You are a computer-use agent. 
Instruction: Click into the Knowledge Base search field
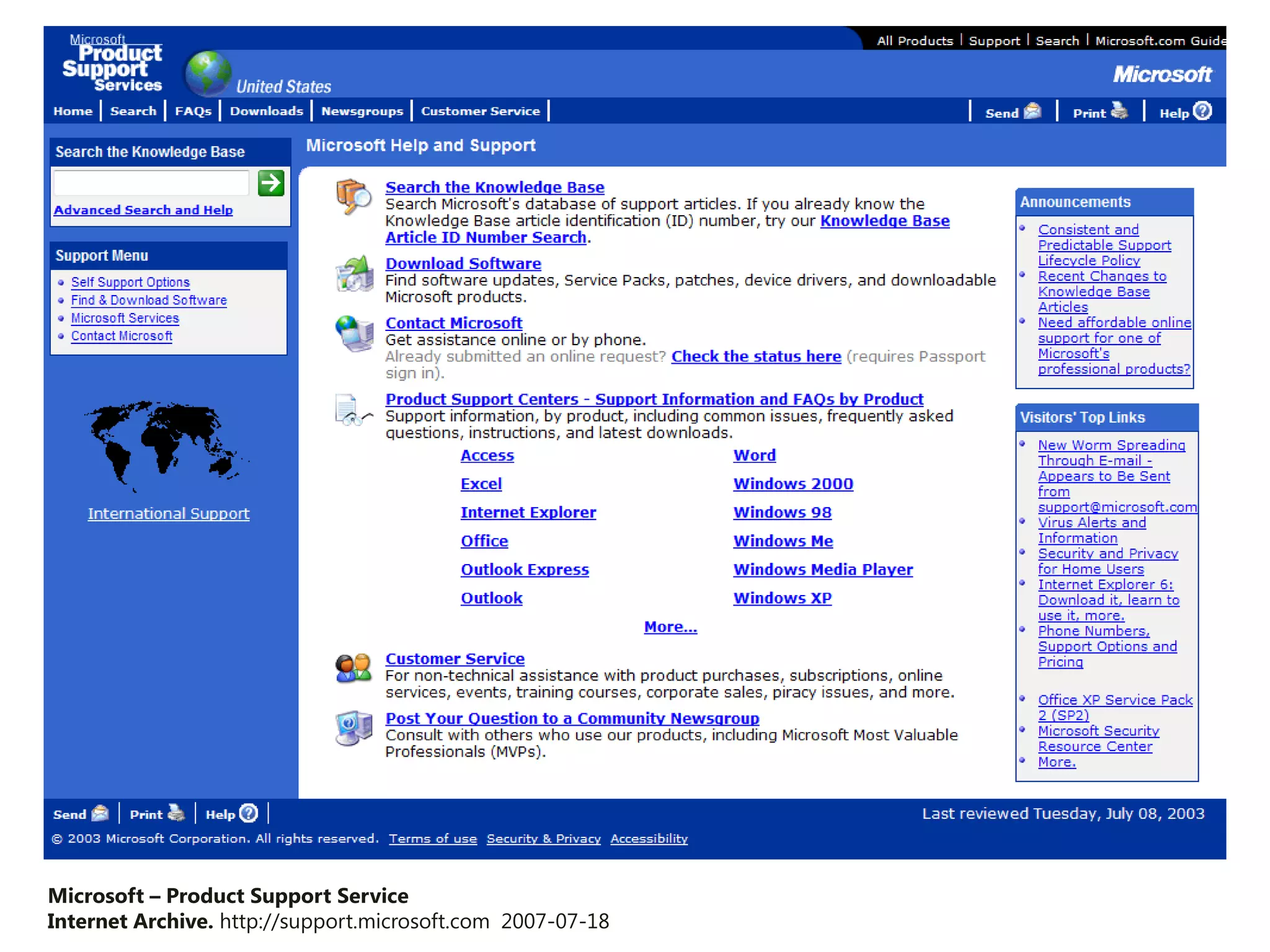coord(152,183)
